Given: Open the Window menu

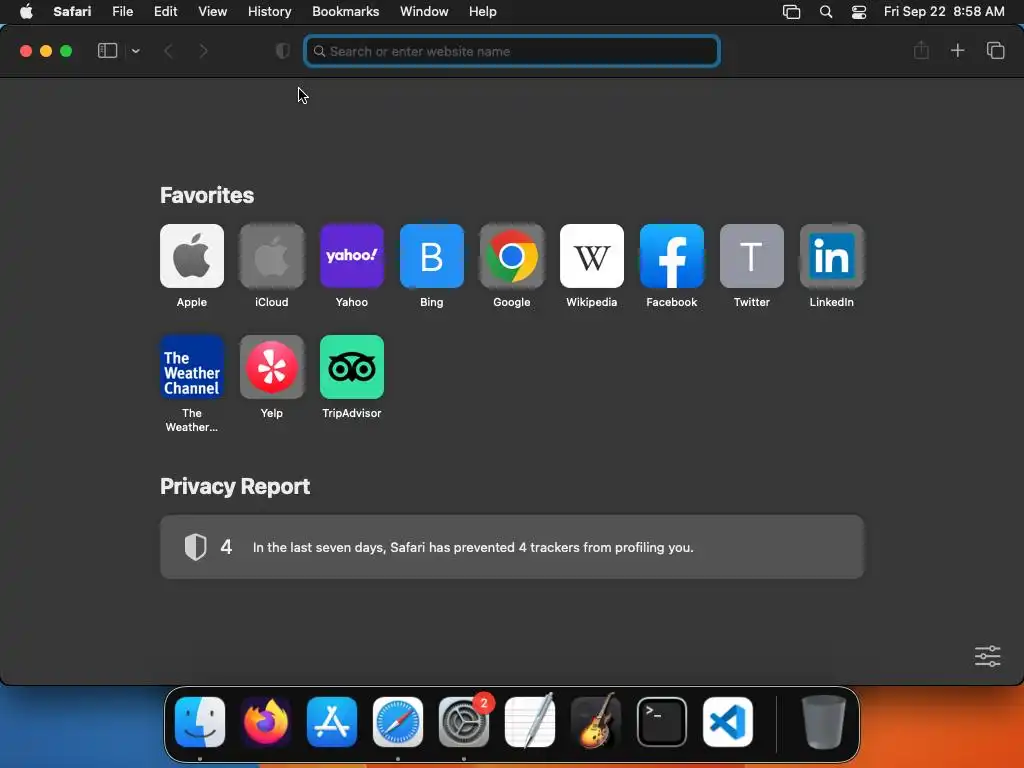Looking at the screenshot, I should coord(424,11).
